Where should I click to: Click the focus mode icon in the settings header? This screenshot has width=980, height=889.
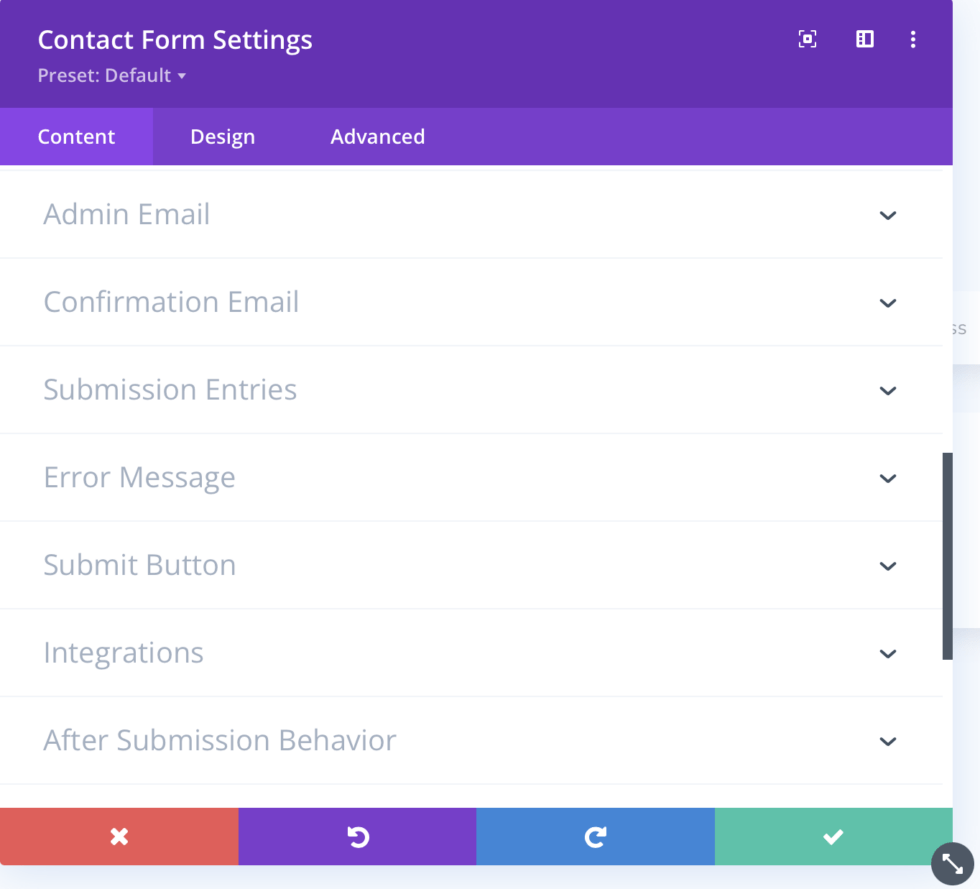pos(807,39)
